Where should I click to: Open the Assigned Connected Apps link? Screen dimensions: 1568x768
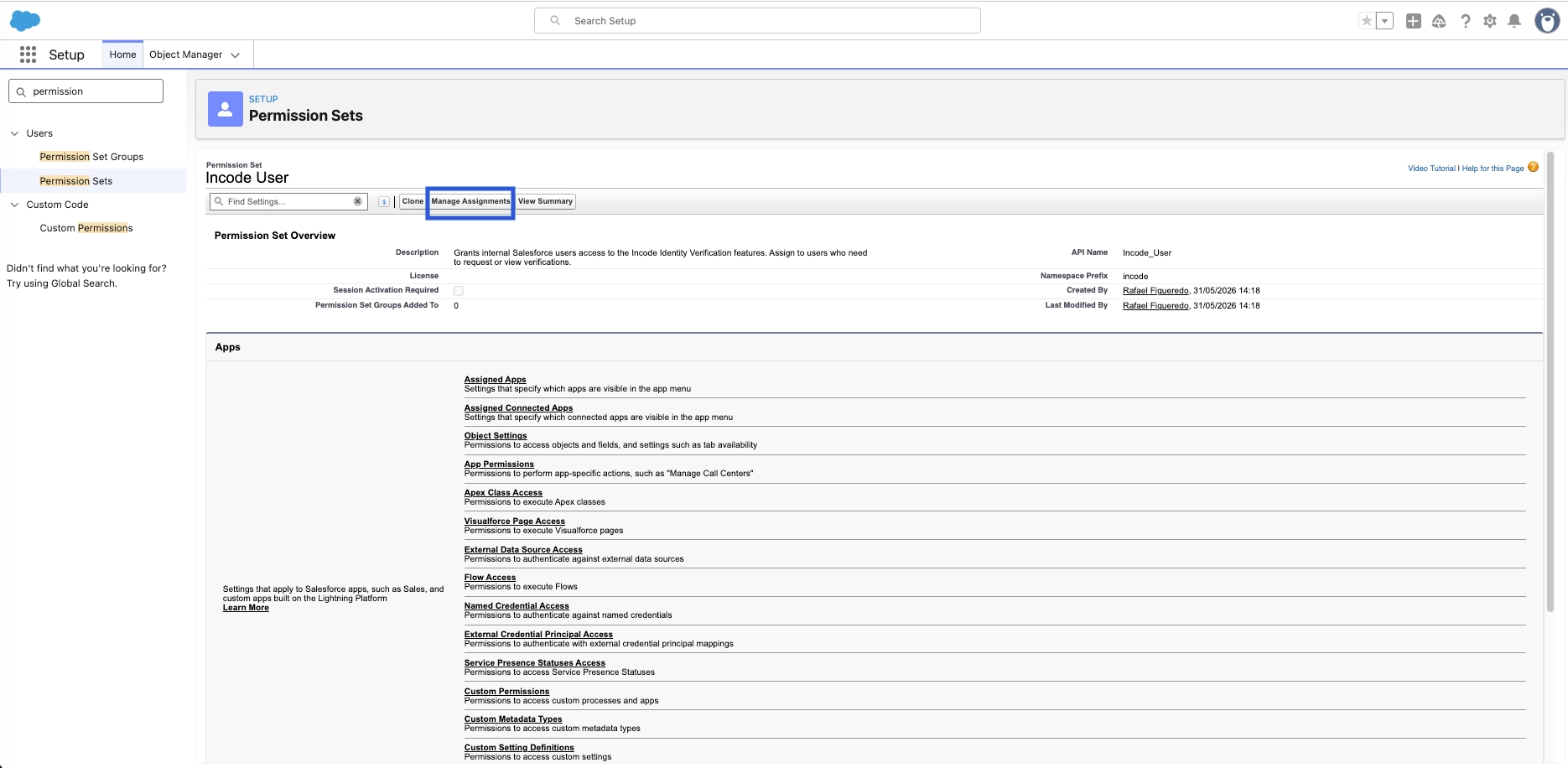tap(518, 408)
